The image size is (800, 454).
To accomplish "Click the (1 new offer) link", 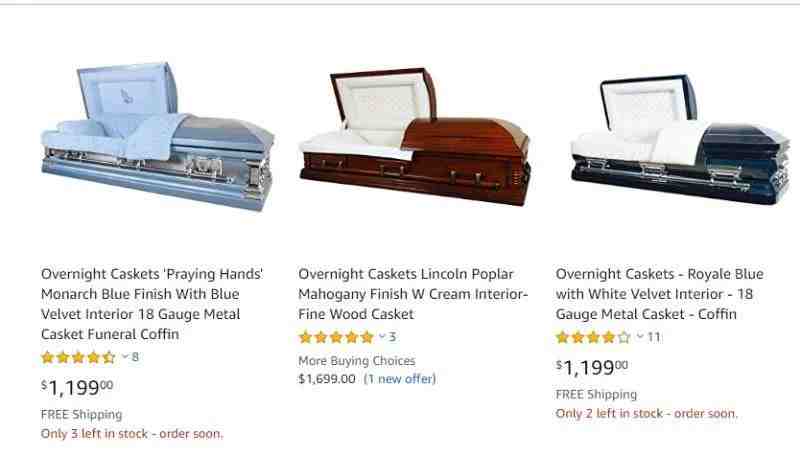I will [x=400, y=379].
